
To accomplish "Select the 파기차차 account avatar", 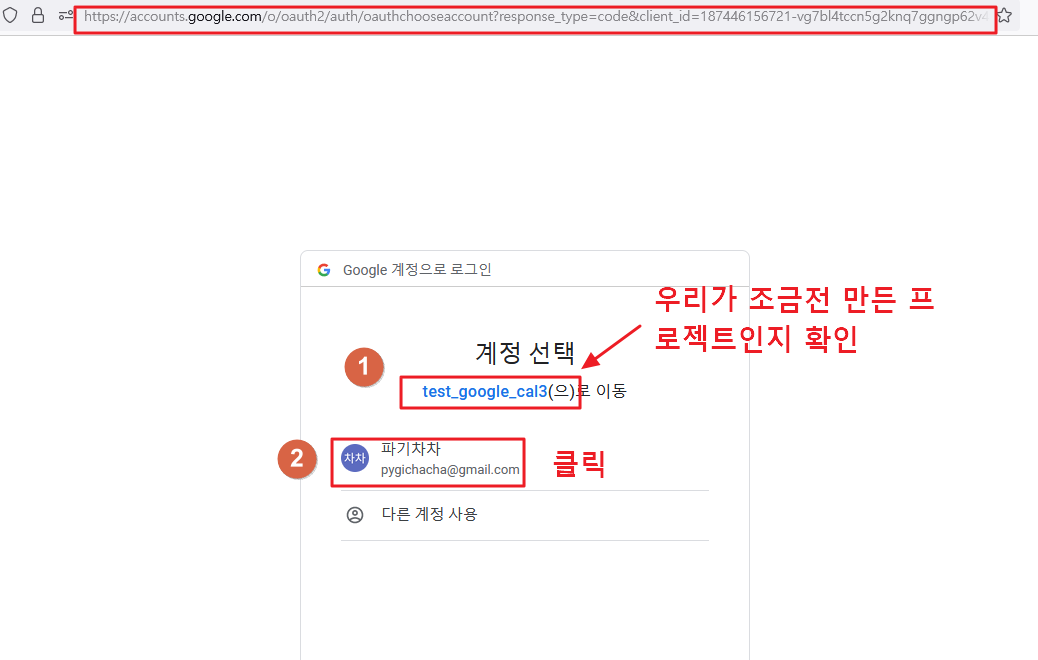I will (x=355, y=458).
